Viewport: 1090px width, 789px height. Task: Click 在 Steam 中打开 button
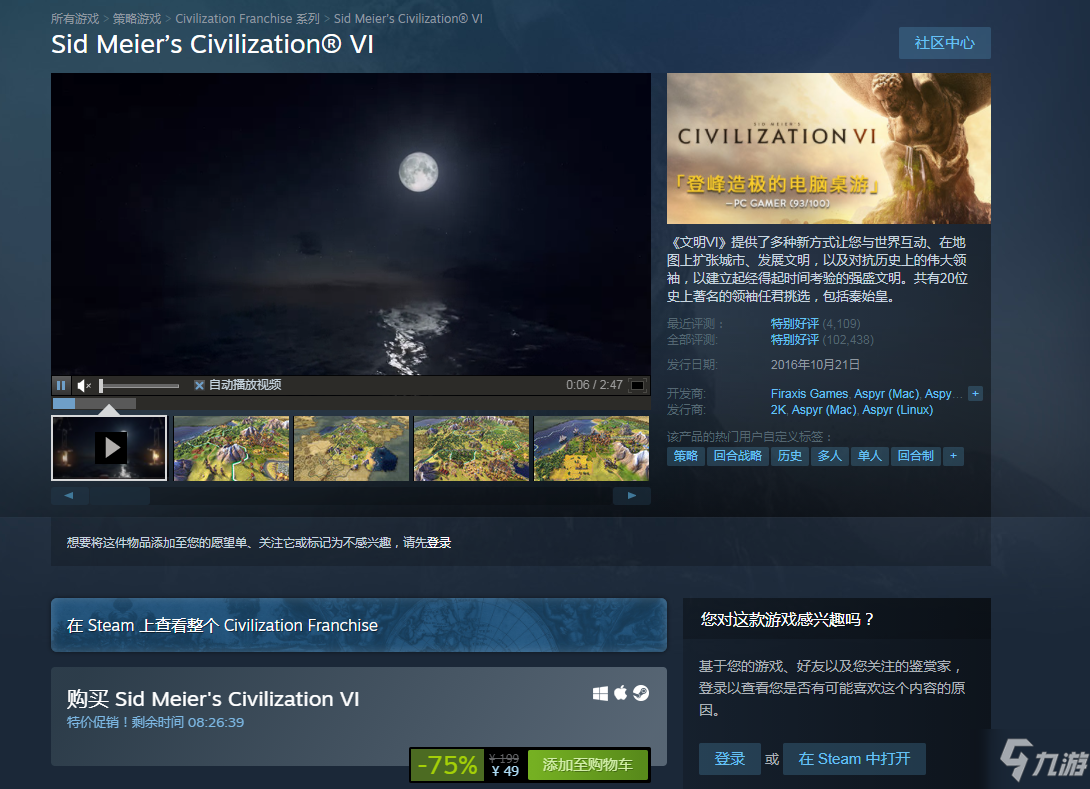[854, 759]
